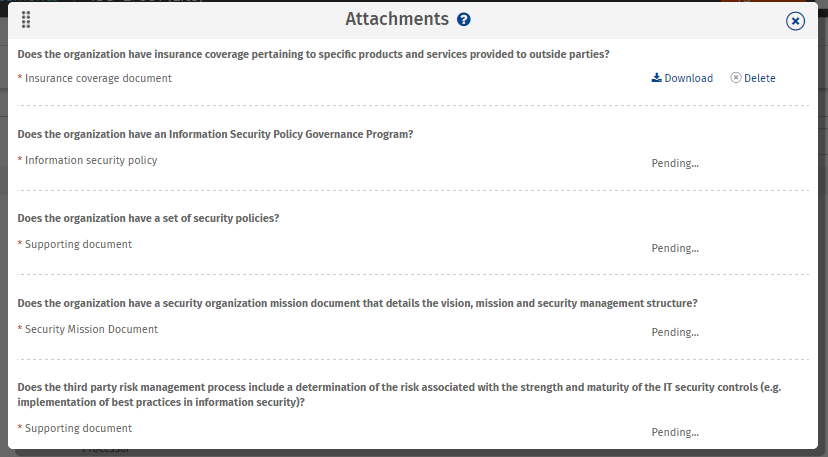Open the help question mark icon
Screen dimensions: 828x457
point(463,20)
